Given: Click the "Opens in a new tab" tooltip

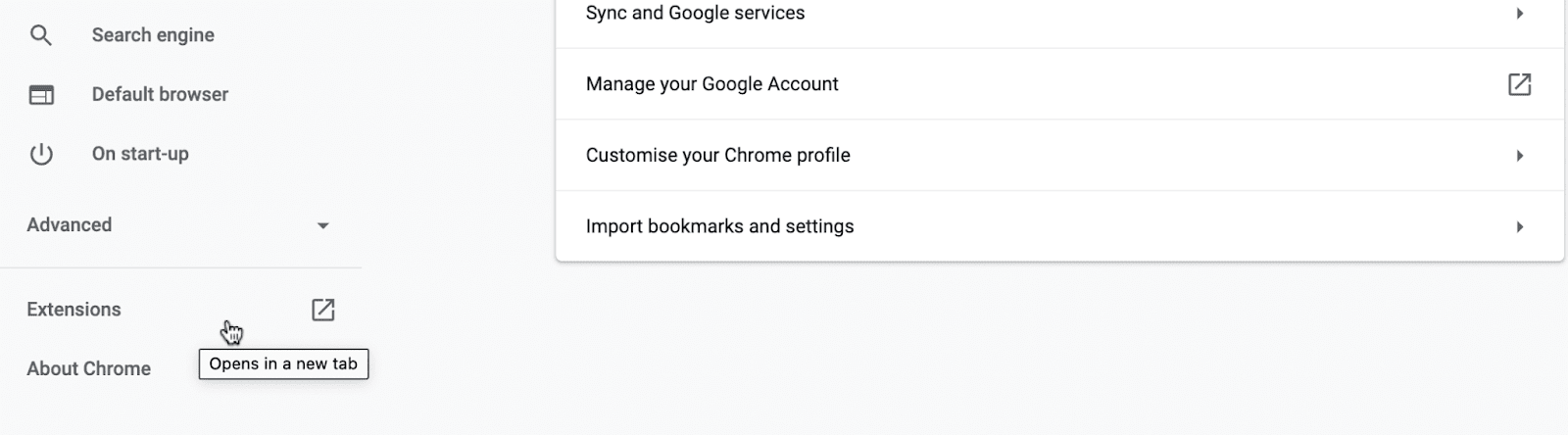Looking at the screenshot, I should (x=283, y=364).
